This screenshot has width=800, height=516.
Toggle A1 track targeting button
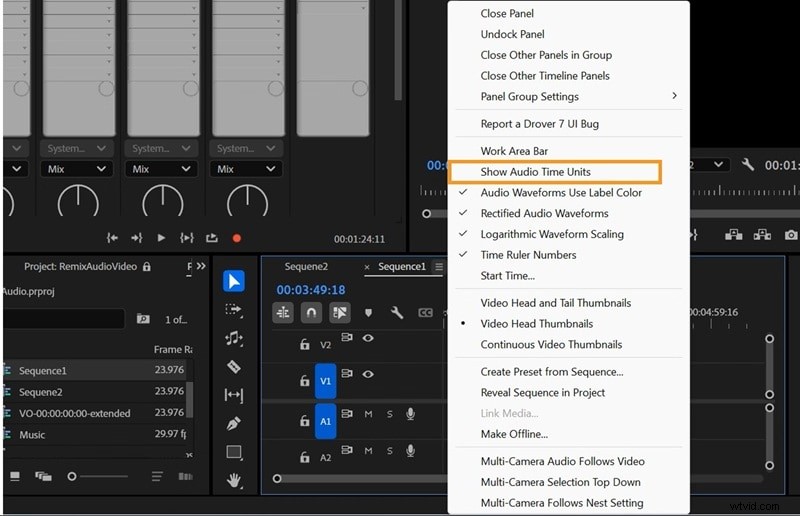coord(326,421)
